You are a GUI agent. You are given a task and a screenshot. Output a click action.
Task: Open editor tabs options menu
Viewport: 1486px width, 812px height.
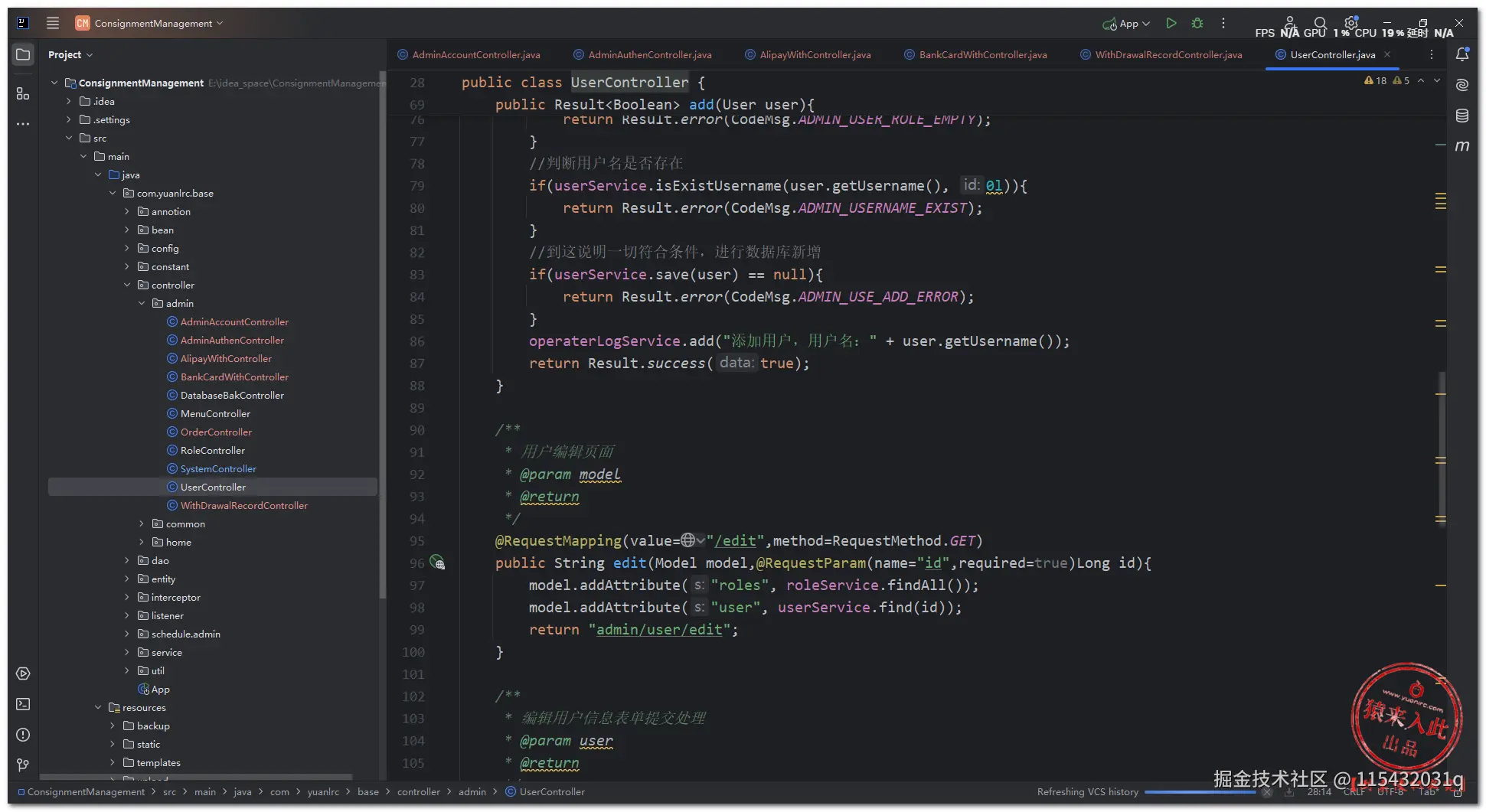pyautogui.click(x=1432, y=54)
